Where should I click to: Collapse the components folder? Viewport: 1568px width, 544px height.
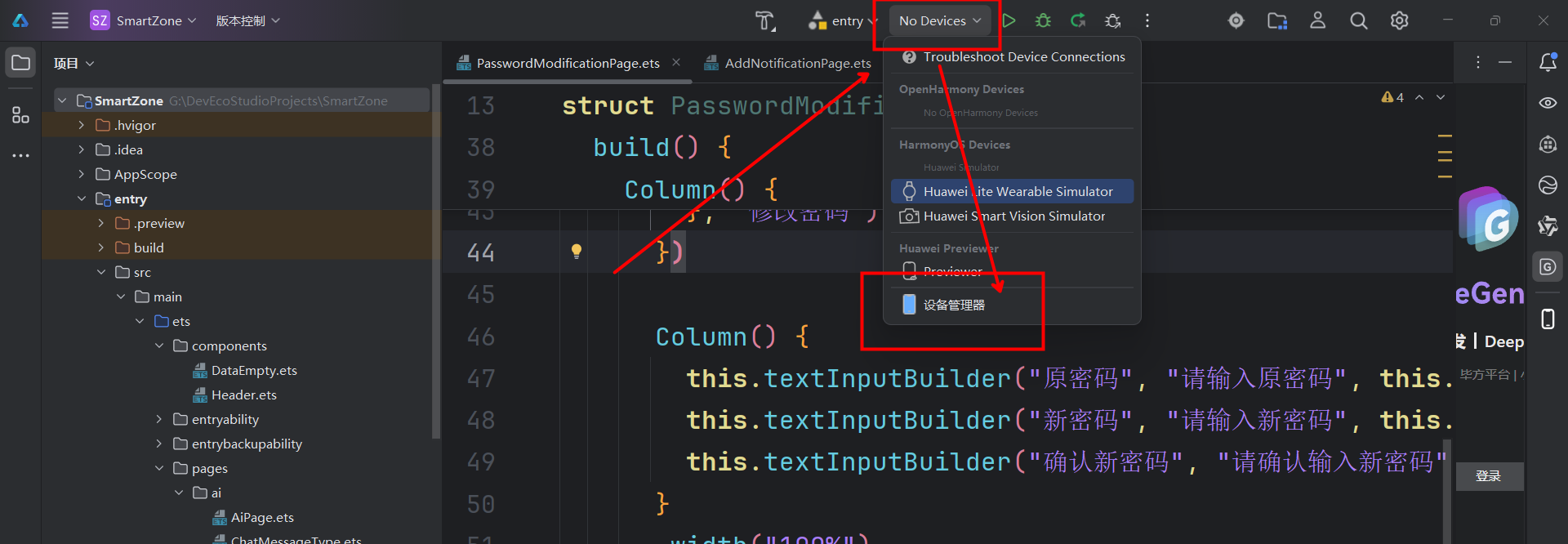(159, 346)
